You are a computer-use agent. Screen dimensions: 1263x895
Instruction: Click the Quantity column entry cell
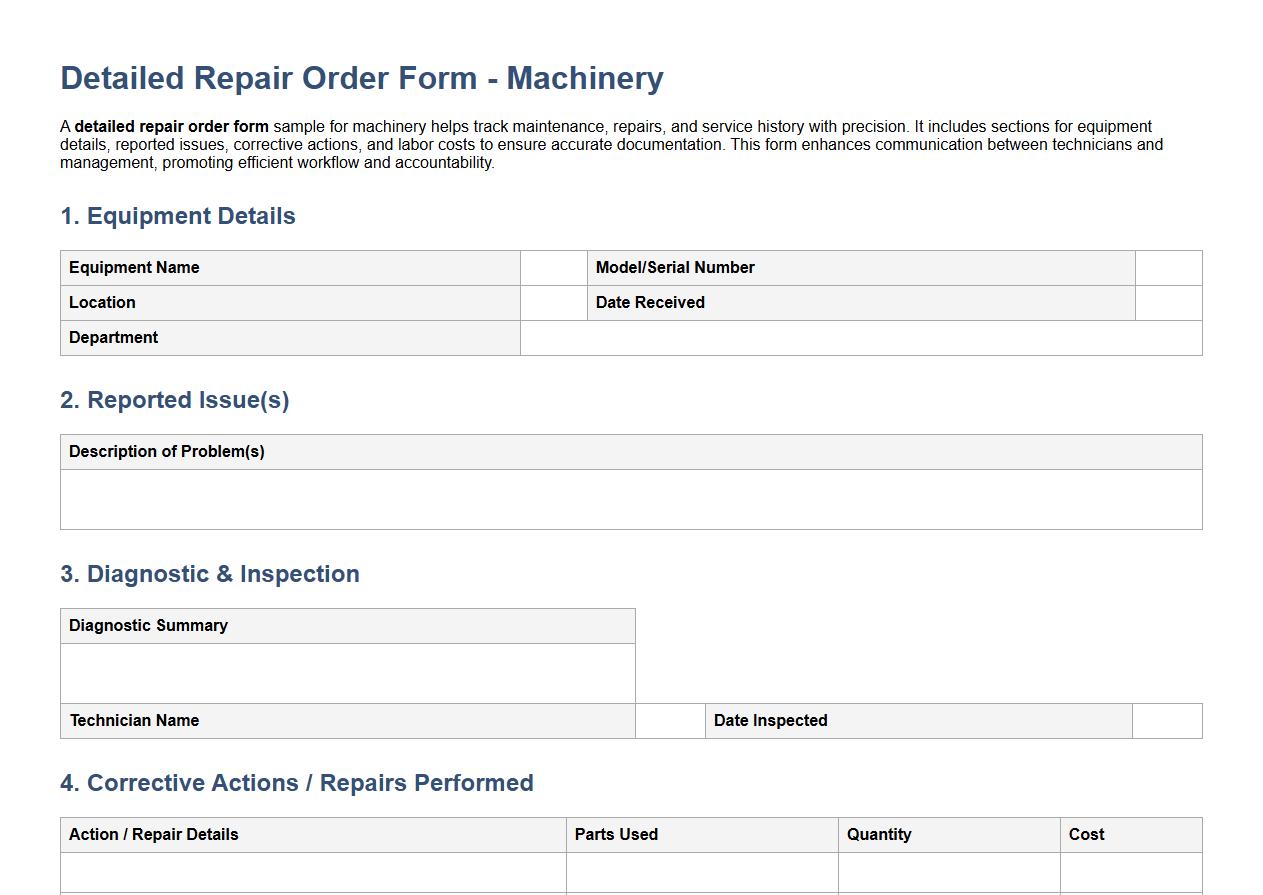(x=948, y=874)
